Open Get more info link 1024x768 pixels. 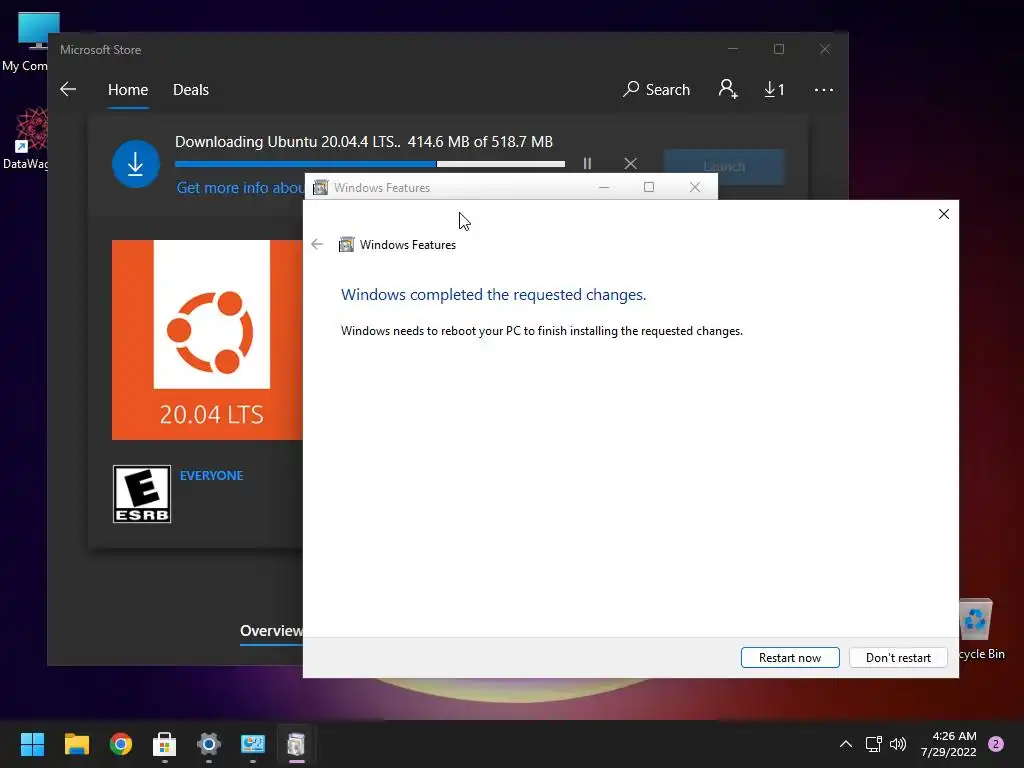click(240, 187)
